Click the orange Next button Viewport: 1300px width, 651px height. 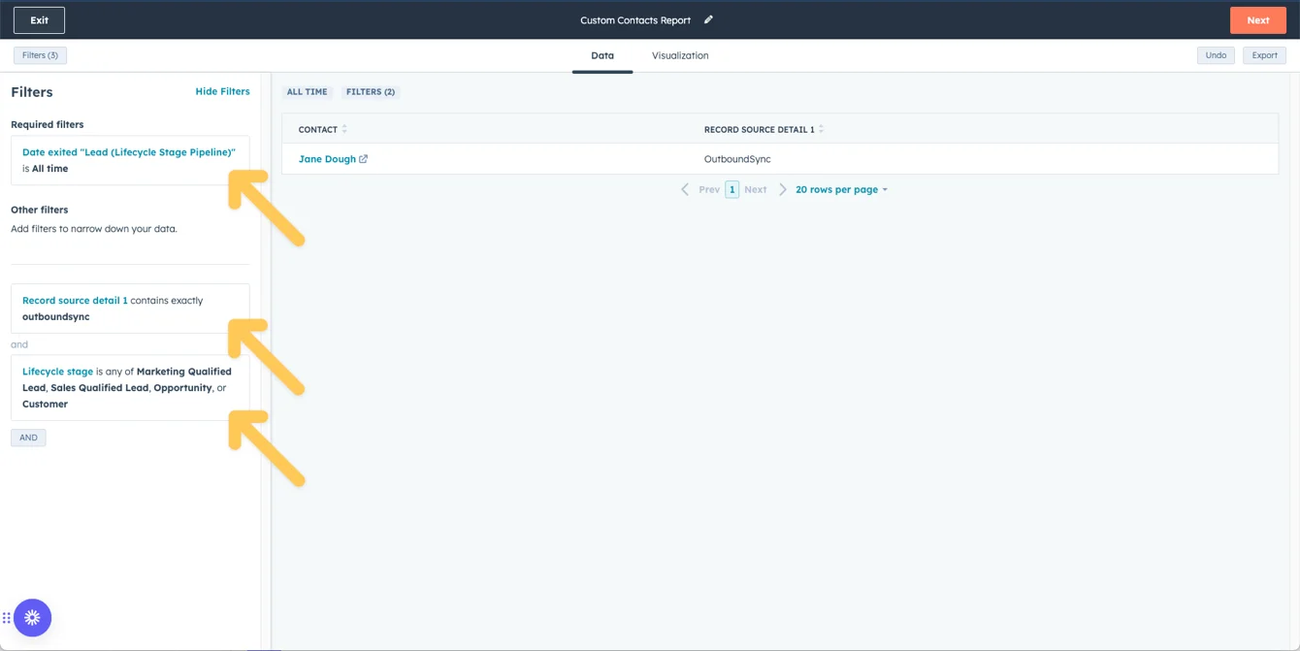[1258, 19]
